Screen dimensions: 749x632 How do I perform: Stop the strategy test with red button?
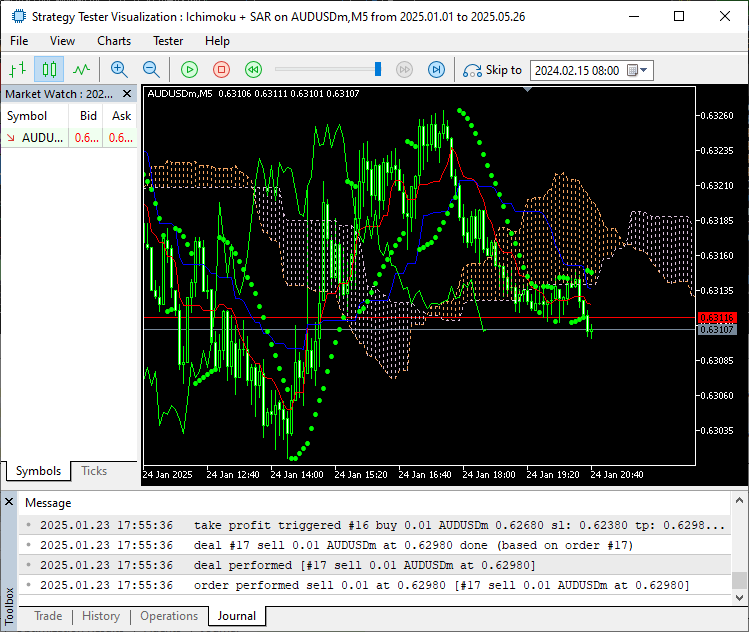point(222,70)
